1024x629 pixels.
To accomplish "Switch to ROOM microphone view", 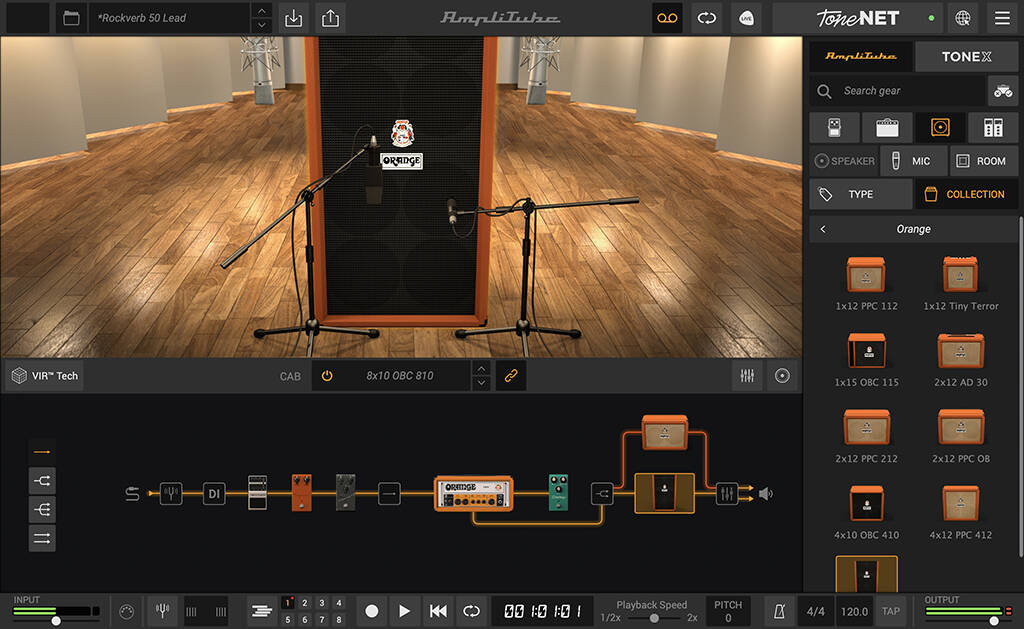I will click(x=983, y=161).
